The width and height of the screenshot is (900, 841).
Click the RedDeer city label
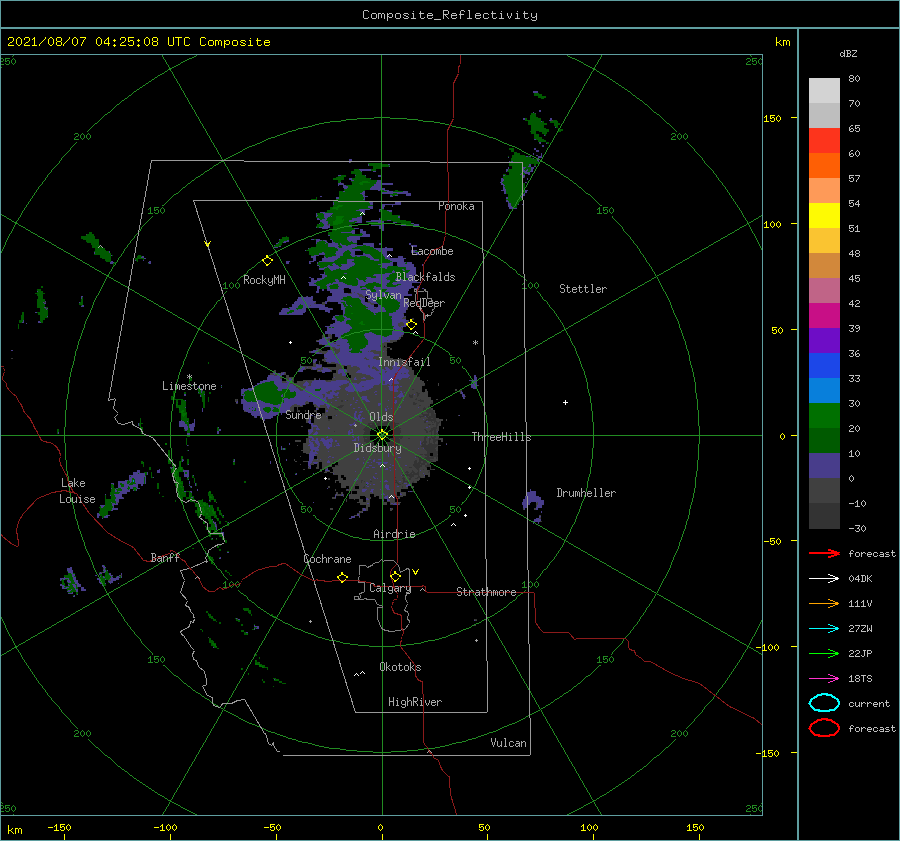424,303
